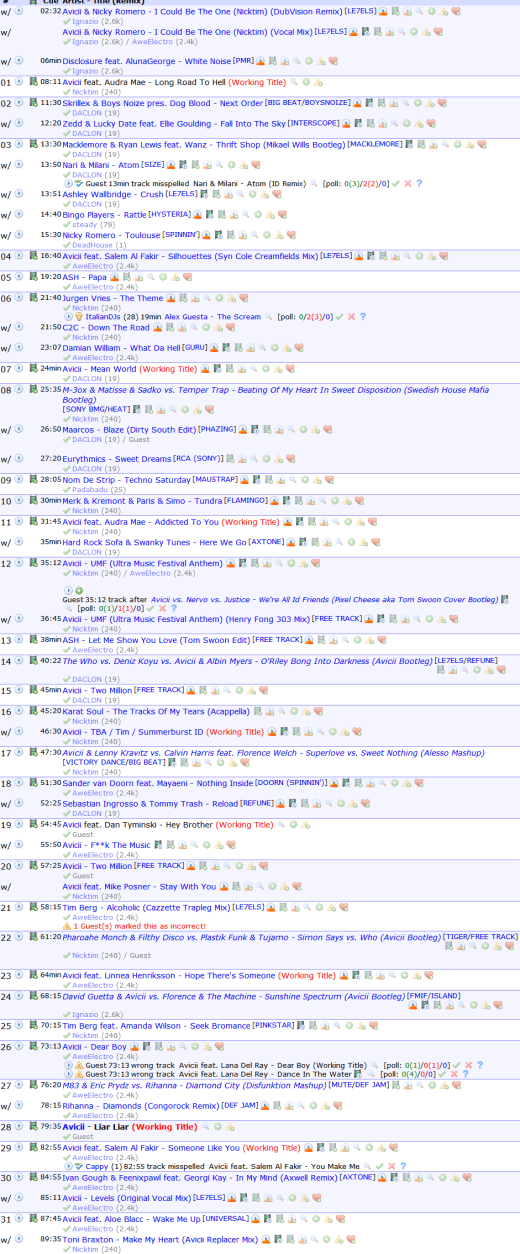The width and height of the screenshot is (520, 1254).
Task: Click the [HYSTERIA] label link
Action: coord(170,214)
